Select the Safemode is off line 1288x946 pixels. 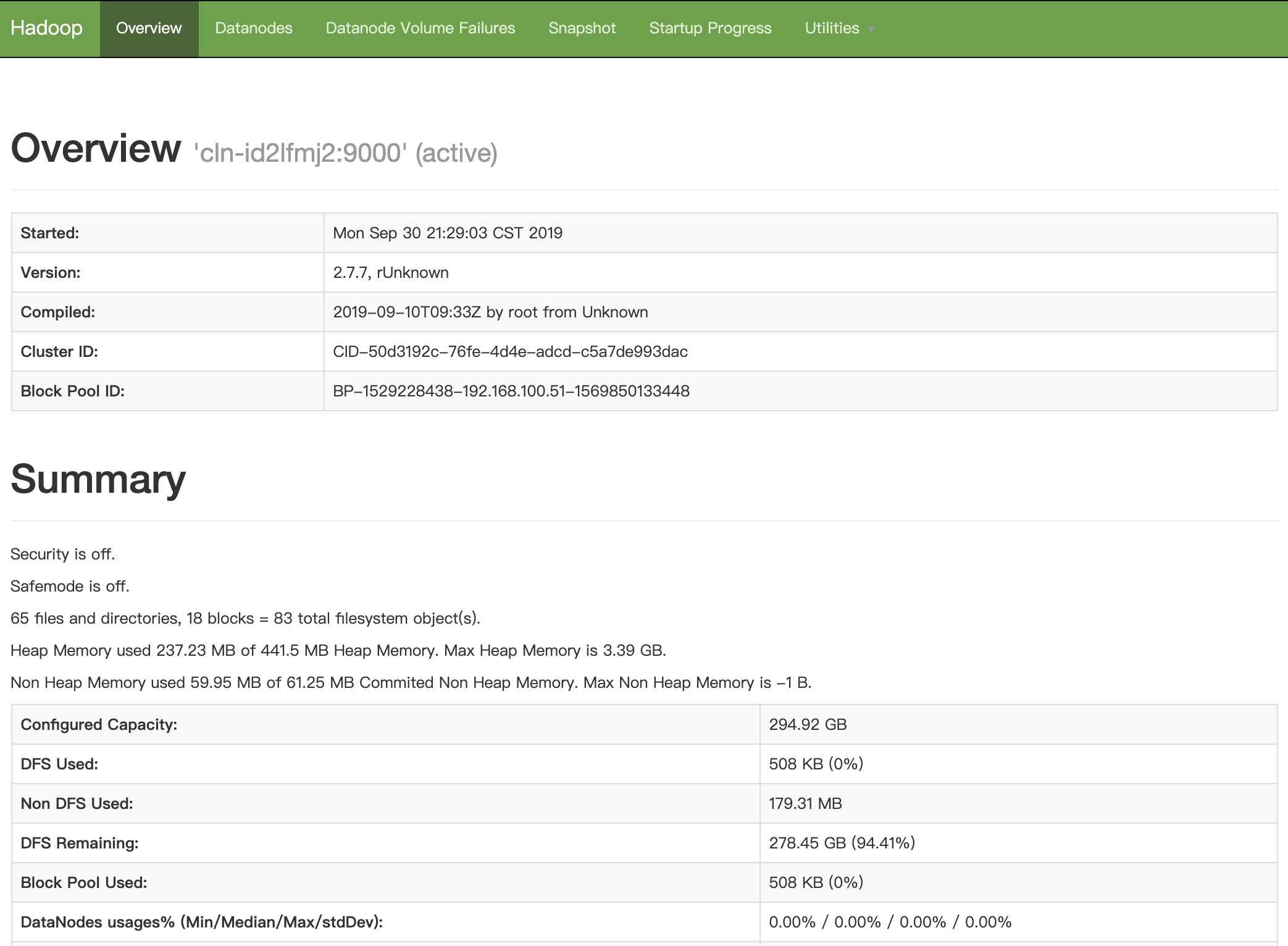click(70, 586)
